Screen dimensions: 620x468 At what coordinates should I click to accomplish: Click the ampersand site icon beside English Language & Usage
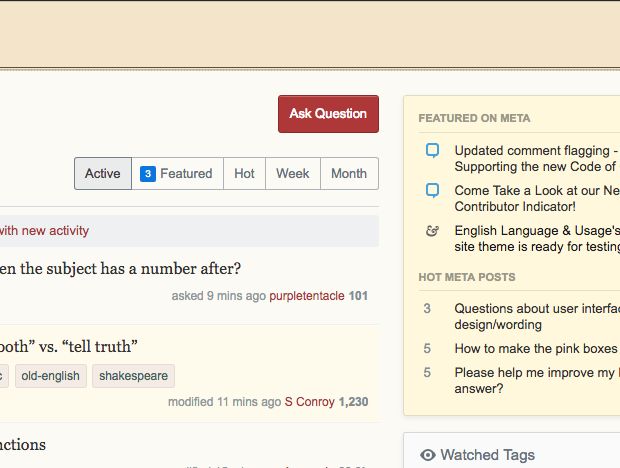(432, 230)
